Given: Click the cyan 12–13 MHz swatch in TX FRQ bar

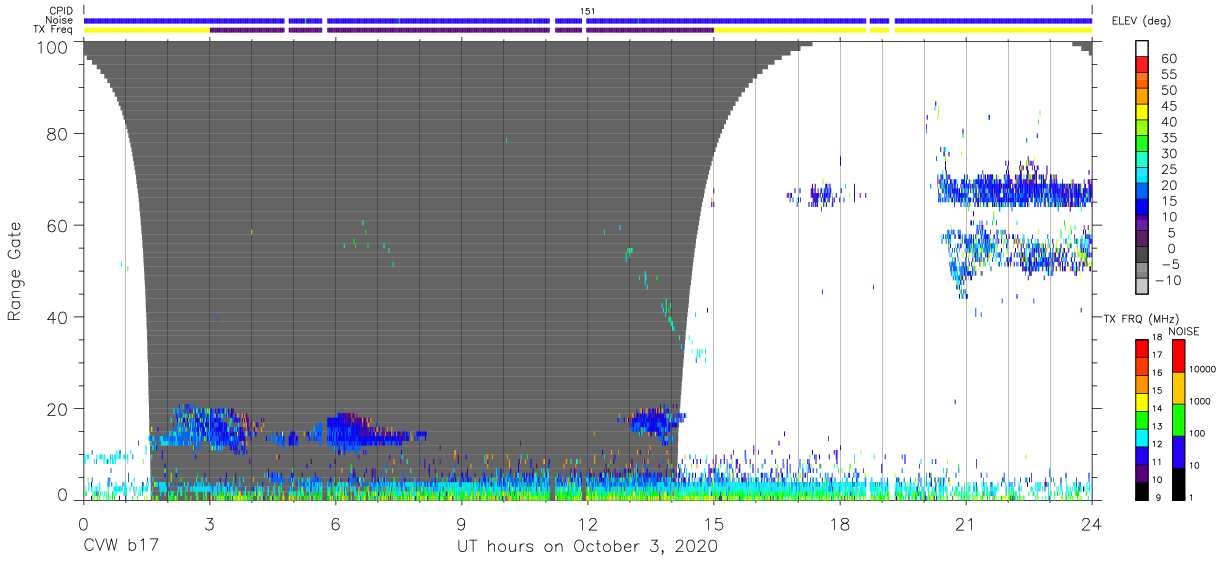Looking at the screenshot, I should click(x=1142, y=437).
